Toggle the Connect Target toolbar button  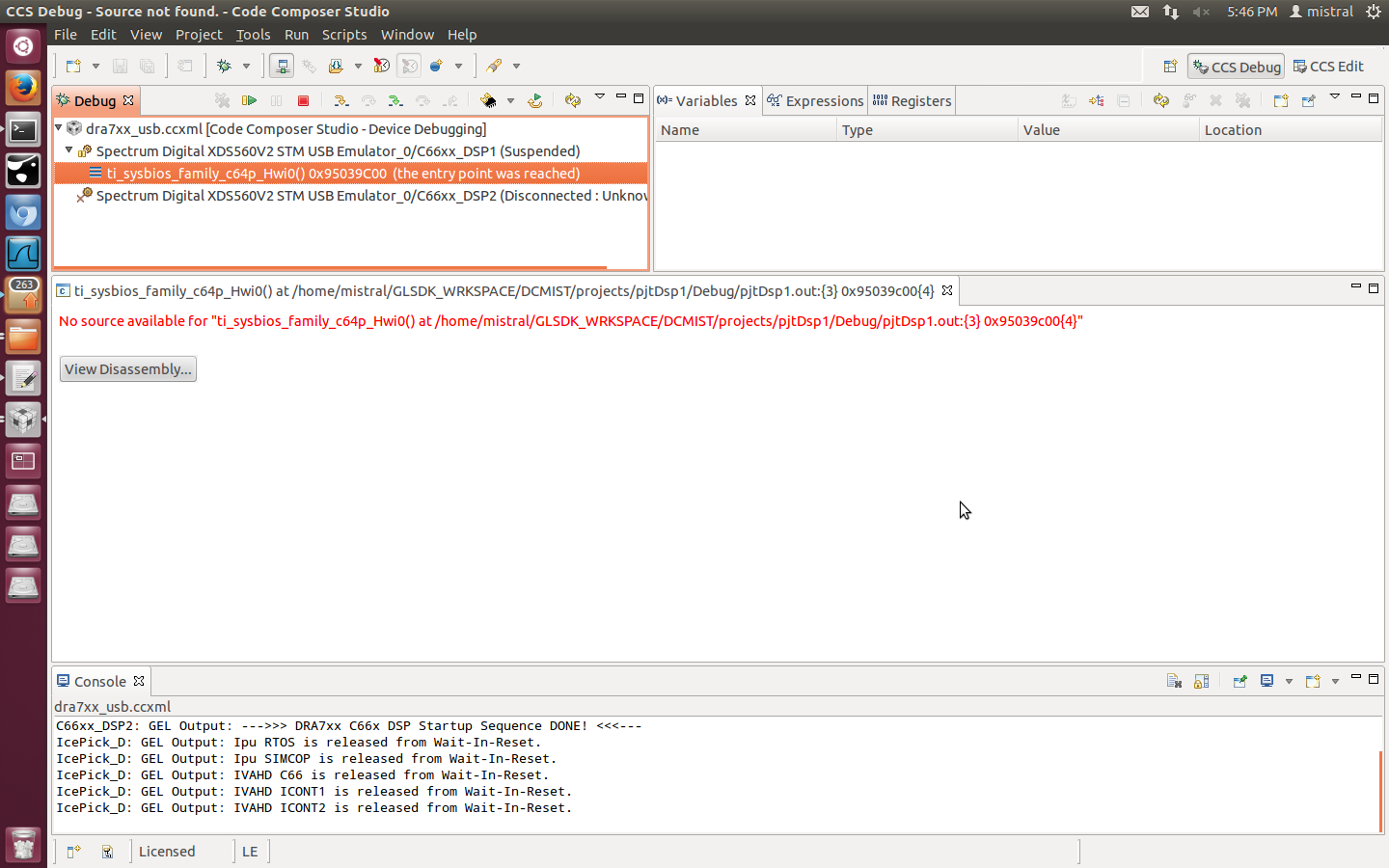pyautogui.click(x=282, y=67)
